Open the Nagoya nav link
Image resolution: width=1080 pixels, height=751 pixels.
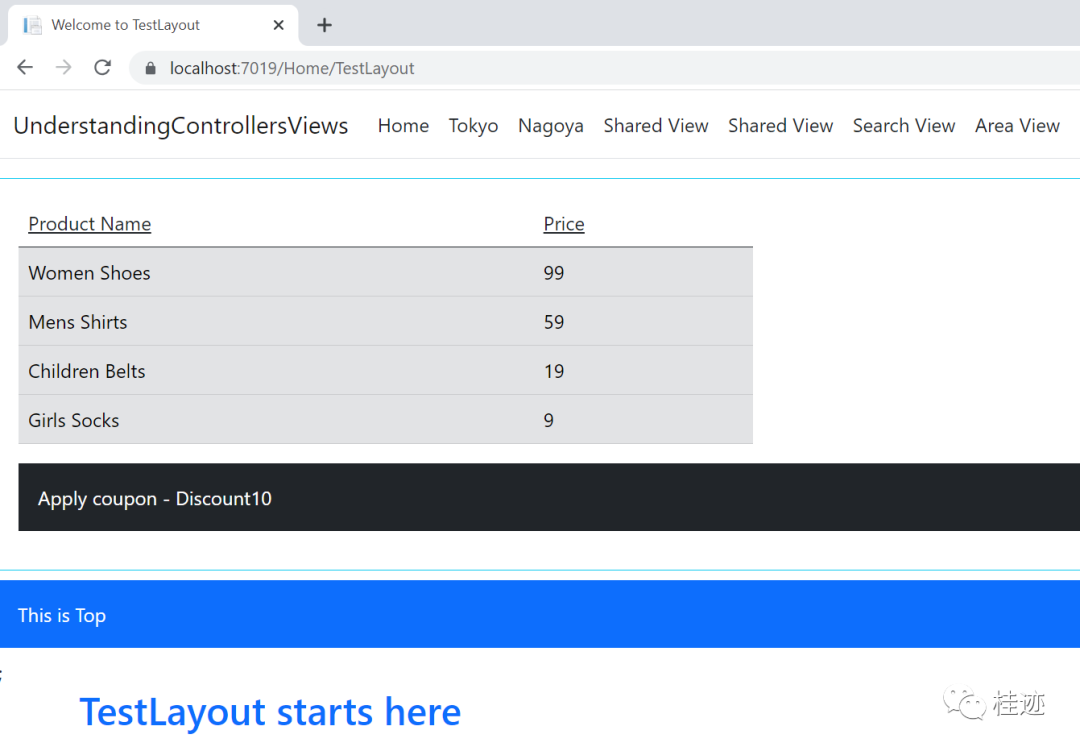(x=550, y=125)
